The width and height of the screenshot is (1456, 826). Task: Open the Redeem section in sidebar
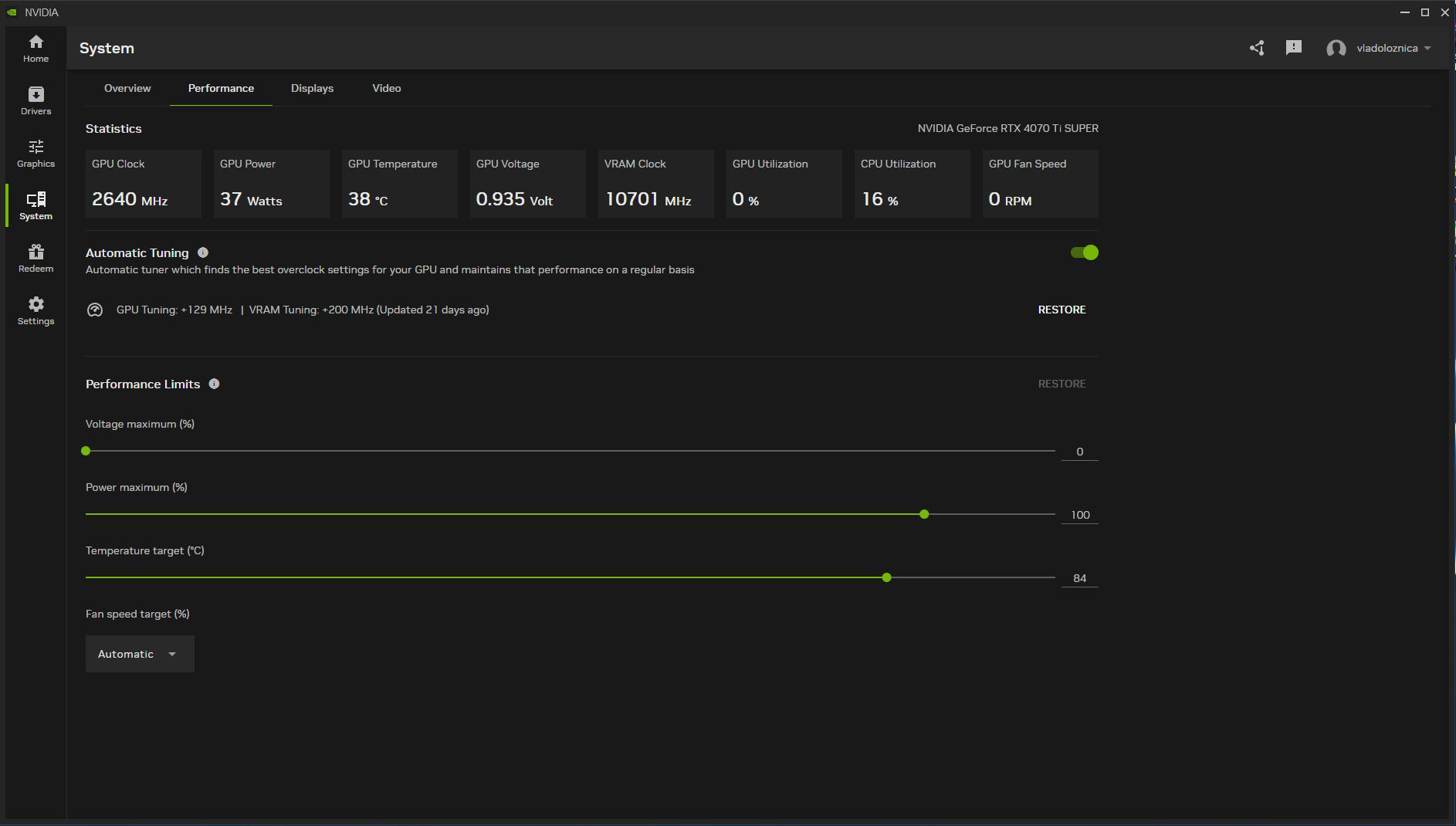[36, 259]
